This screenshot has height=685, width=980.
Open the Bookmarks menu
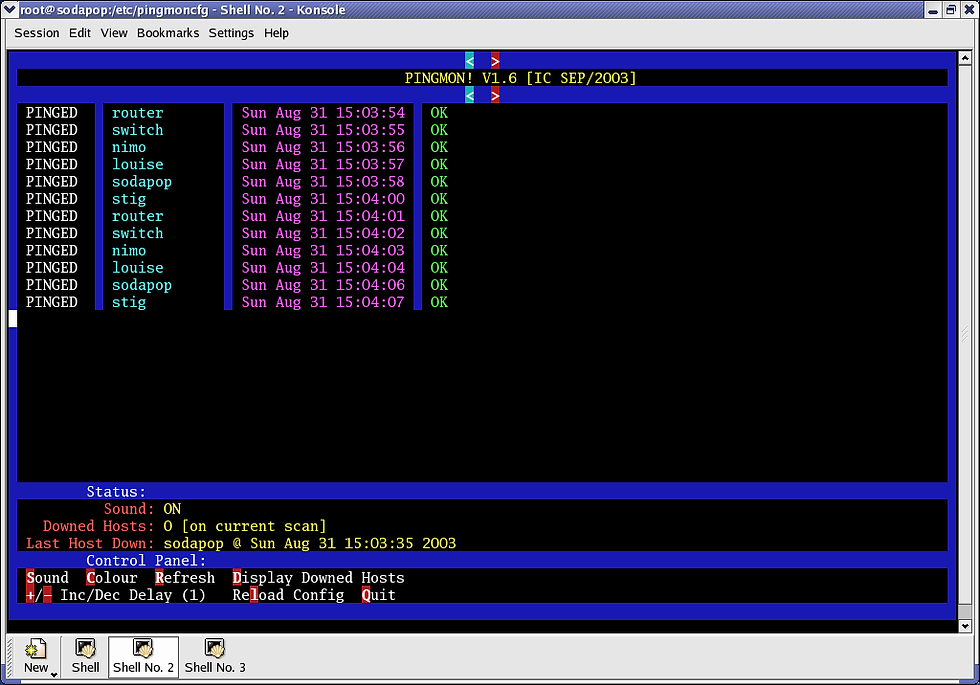[x=168, y=33]
